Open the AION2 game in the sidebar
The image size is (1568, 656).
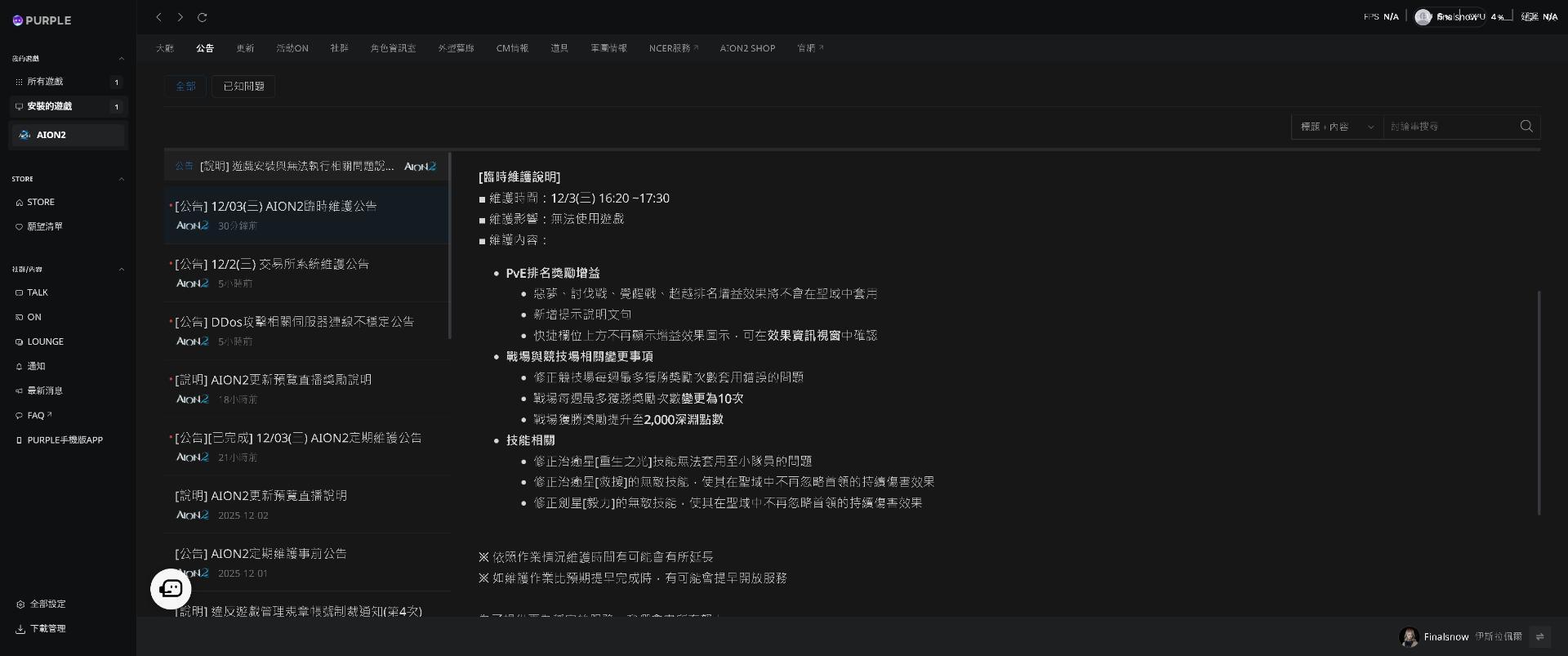click(68, 135)
